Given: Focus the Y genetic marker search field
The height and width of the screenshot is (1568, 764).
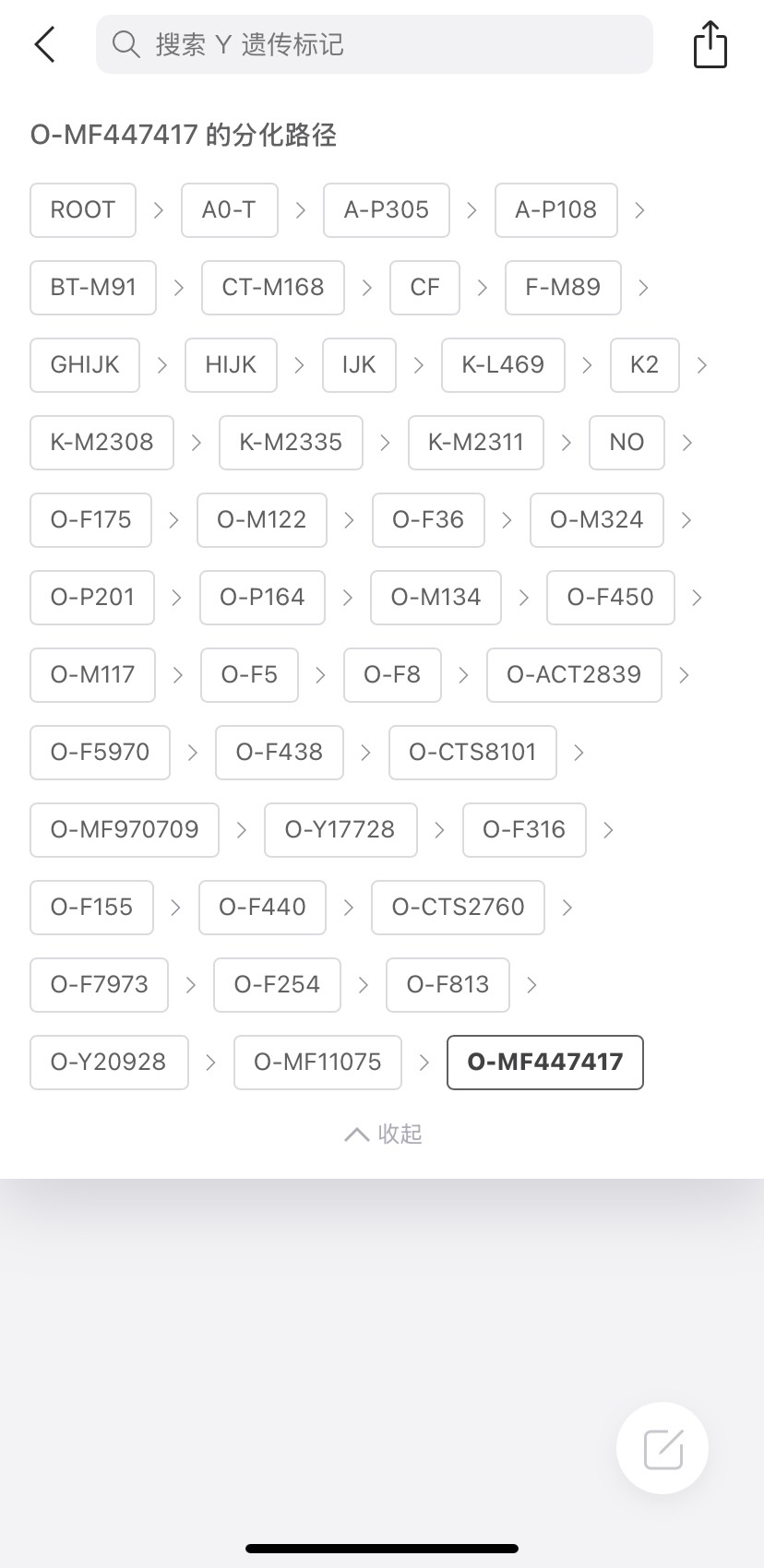Looking at the screenshot, I should tap(388, 44).
